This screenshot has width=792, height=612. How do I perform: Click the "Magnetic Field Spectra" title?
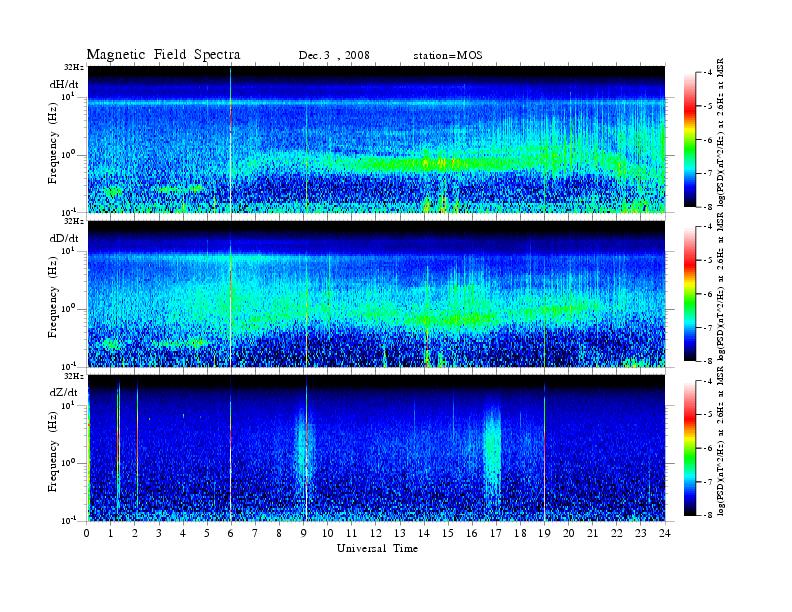163,55
